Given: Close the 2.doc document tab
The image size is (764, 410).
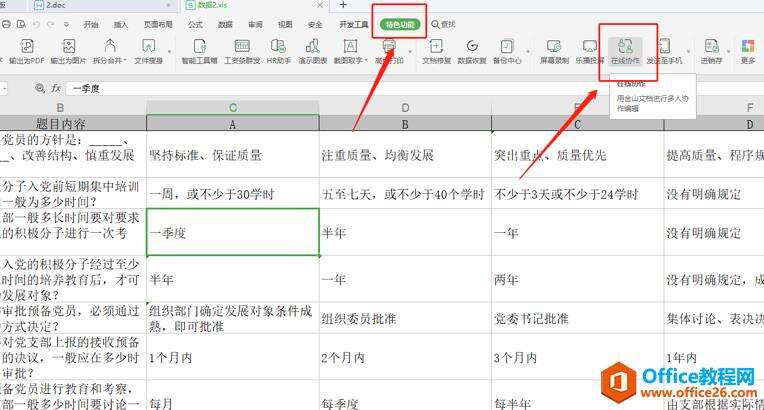Looking at the screenshot, I should (169, 5).
